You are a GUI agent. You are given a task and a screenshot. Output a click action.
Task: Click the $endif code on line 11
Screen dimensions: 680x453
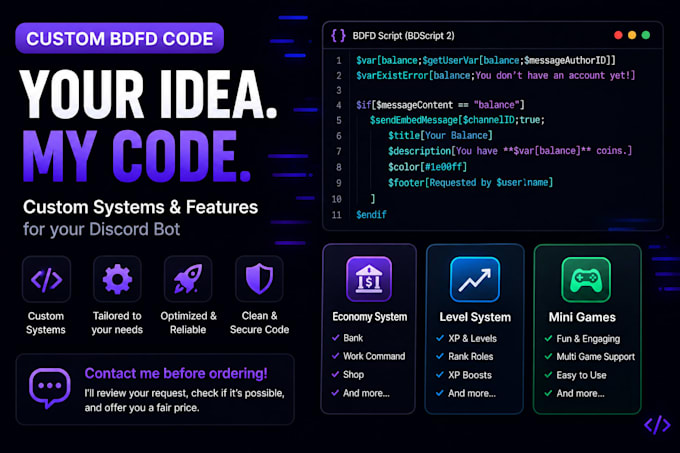tap(371, 215)
